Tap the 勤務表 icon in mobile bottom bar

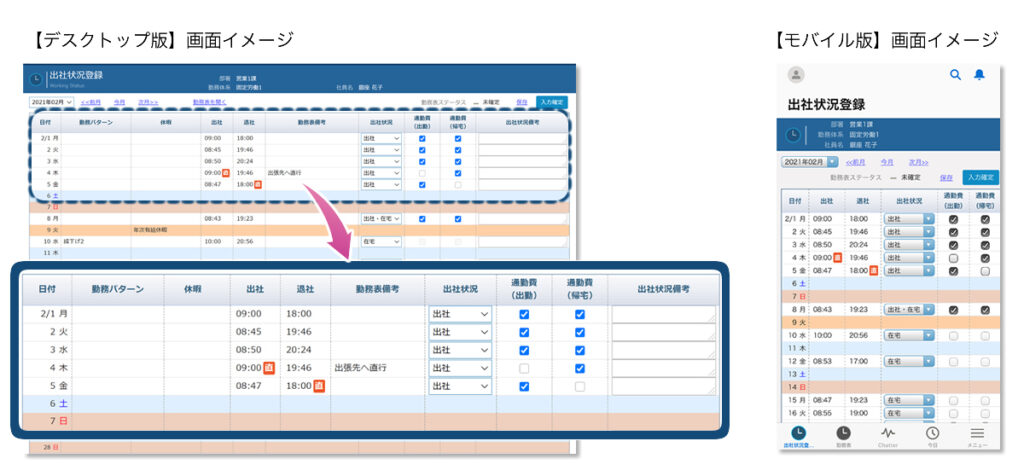(843, 435)
